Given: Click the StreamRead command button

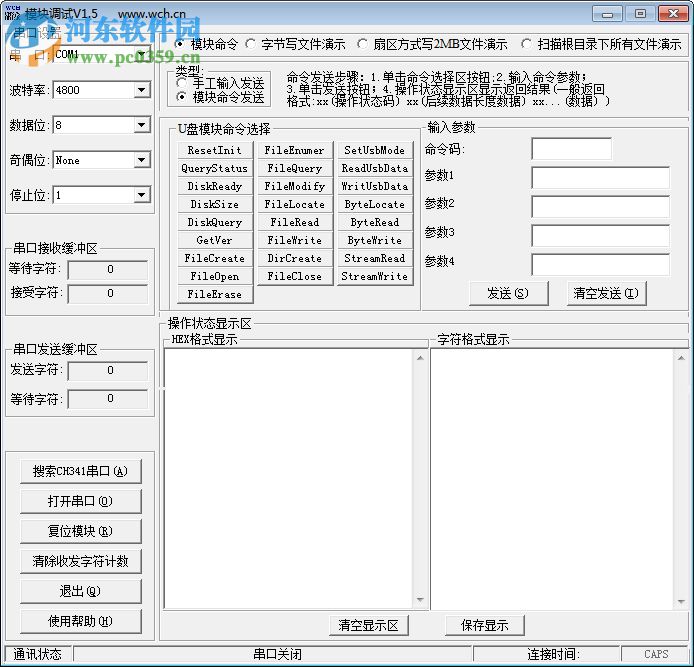Looking at the screenshot, I should pyautogui.click(x=375, y=258).
